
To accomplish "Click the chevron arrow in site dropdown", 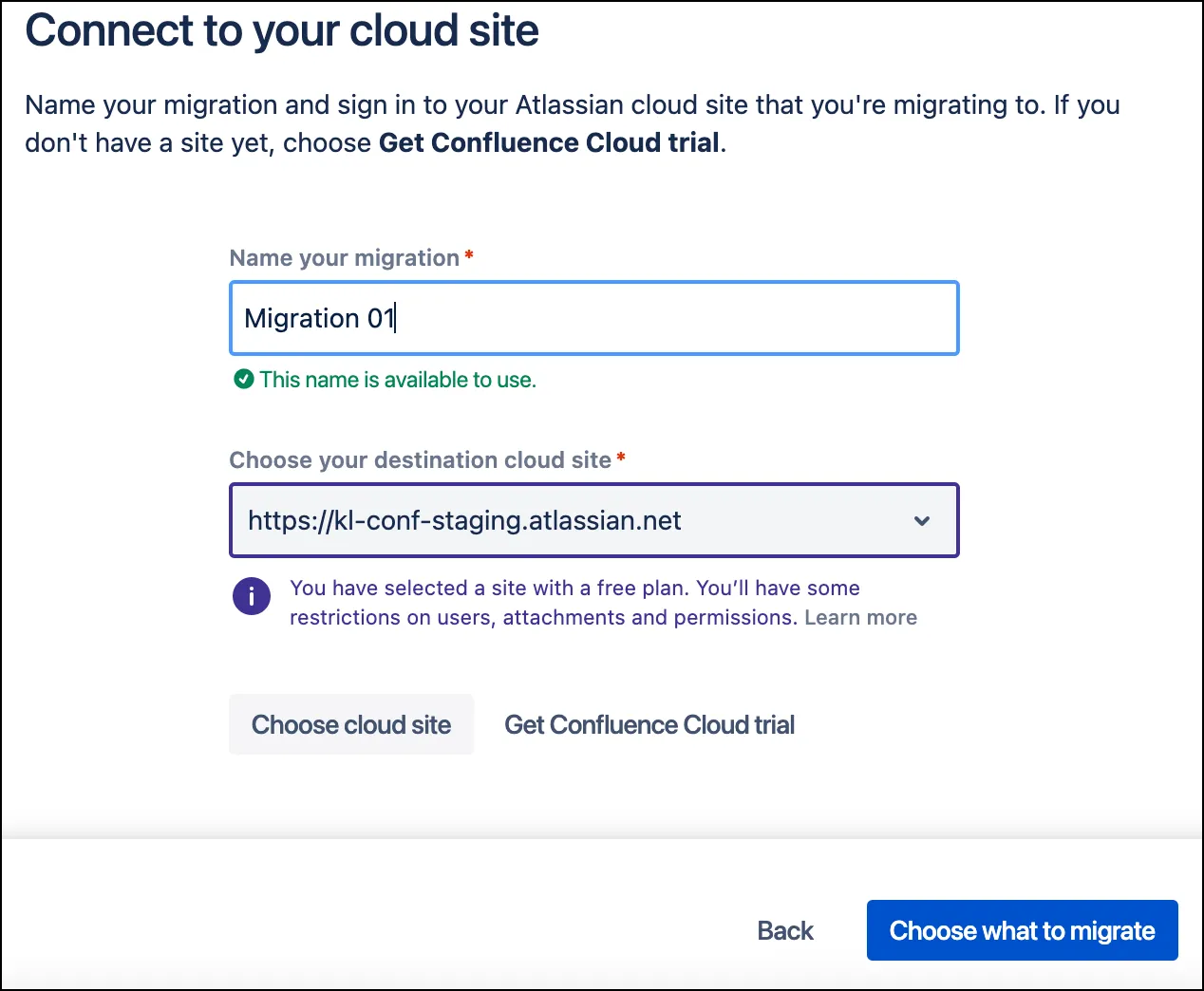I will tap(921, 521).
